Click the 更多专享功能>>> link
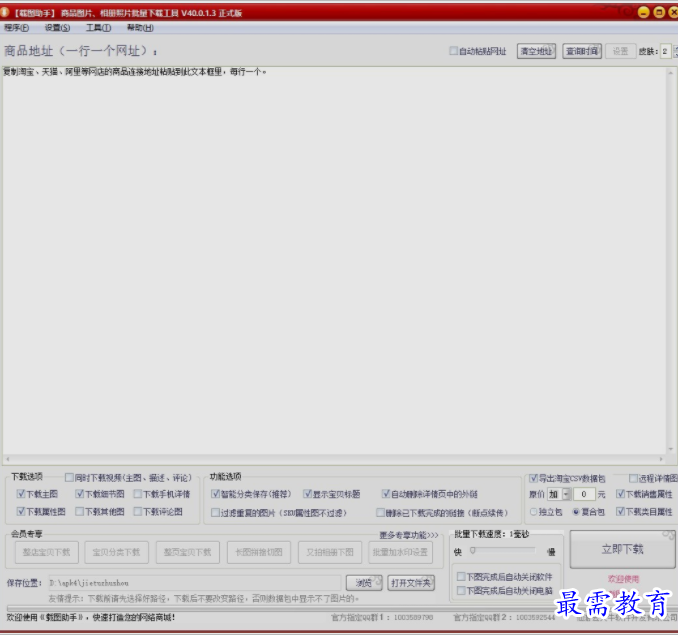Viewport: 678px width, 635px height. pyautogui.click(x=409, y=535)
